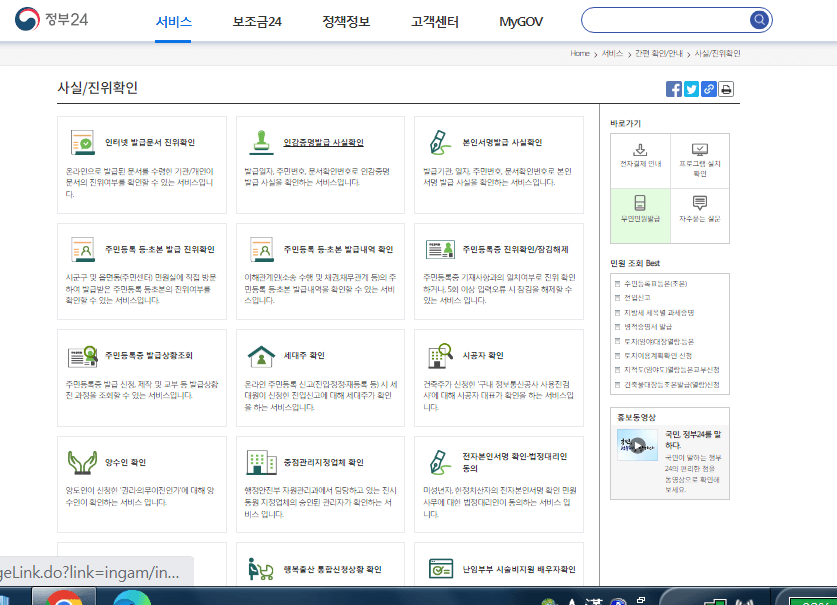
Task: Open 시공자 확인 link
Action: (x=483, y=356)
